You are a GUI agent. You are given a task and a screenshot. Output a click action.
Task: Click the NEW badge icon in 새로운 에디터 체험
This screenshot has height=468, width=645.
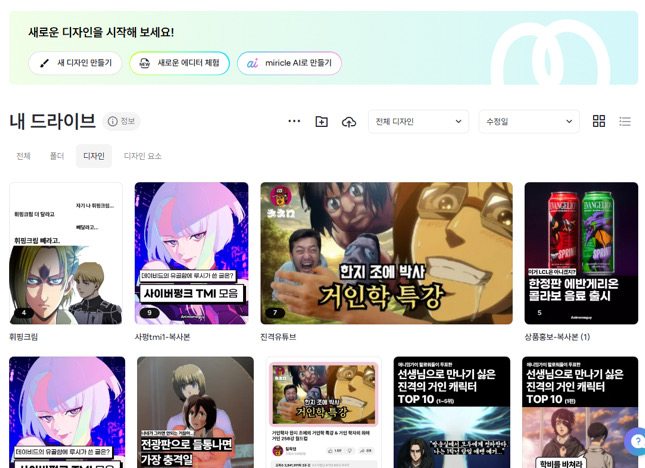tap(144, 63)
